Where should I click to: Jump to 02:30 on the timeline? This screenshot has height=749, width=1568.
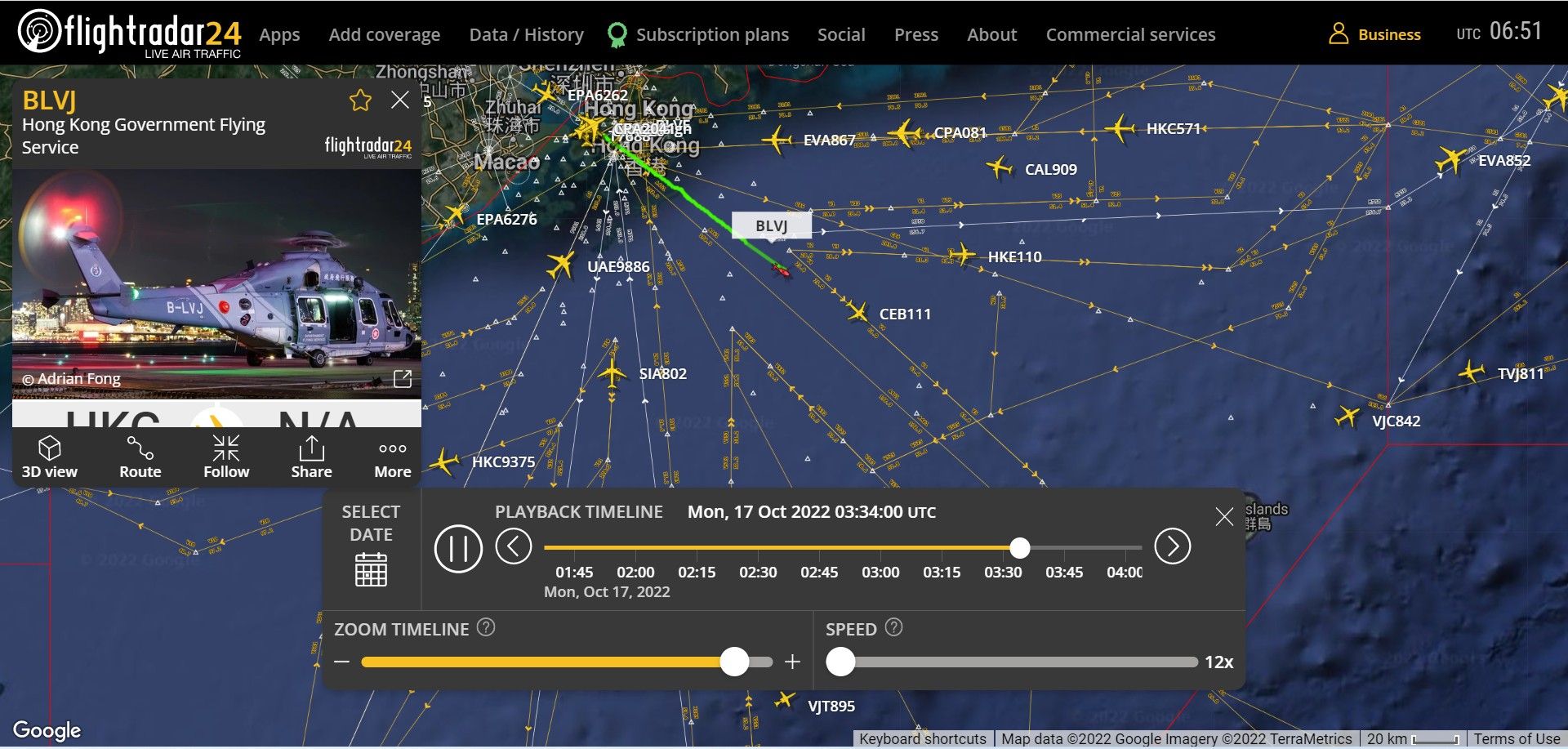pos(758,572)
